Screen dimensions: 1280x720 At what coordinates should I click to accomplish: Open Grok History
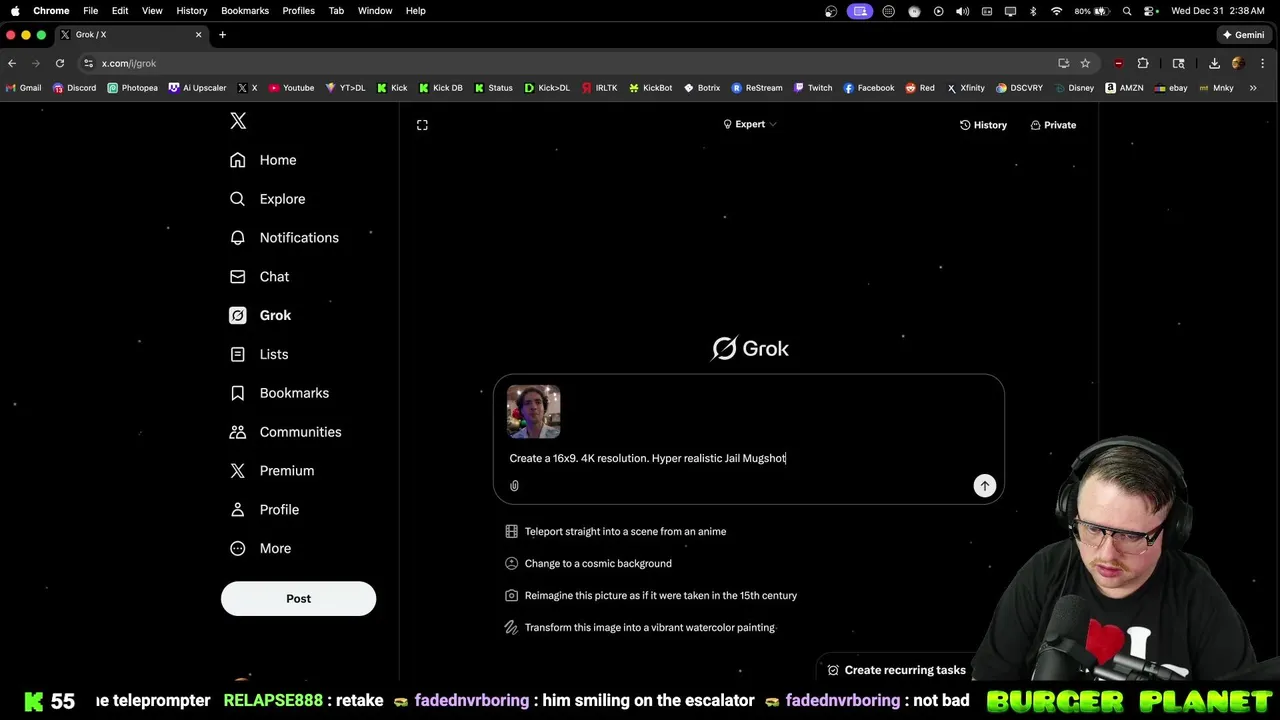pos(983,125)
